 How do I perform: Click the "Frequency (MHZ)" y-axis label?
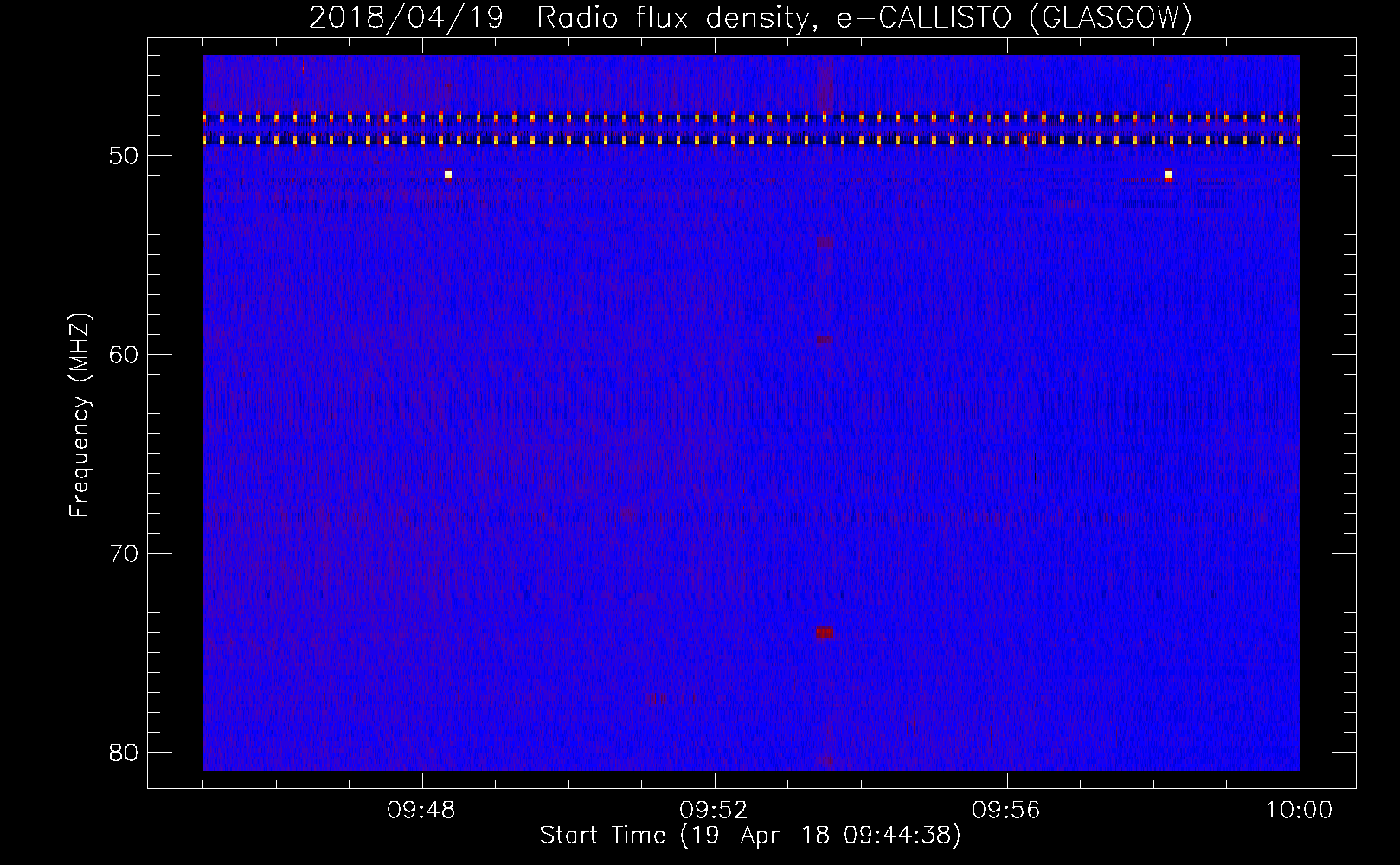[x=80, y=415]
